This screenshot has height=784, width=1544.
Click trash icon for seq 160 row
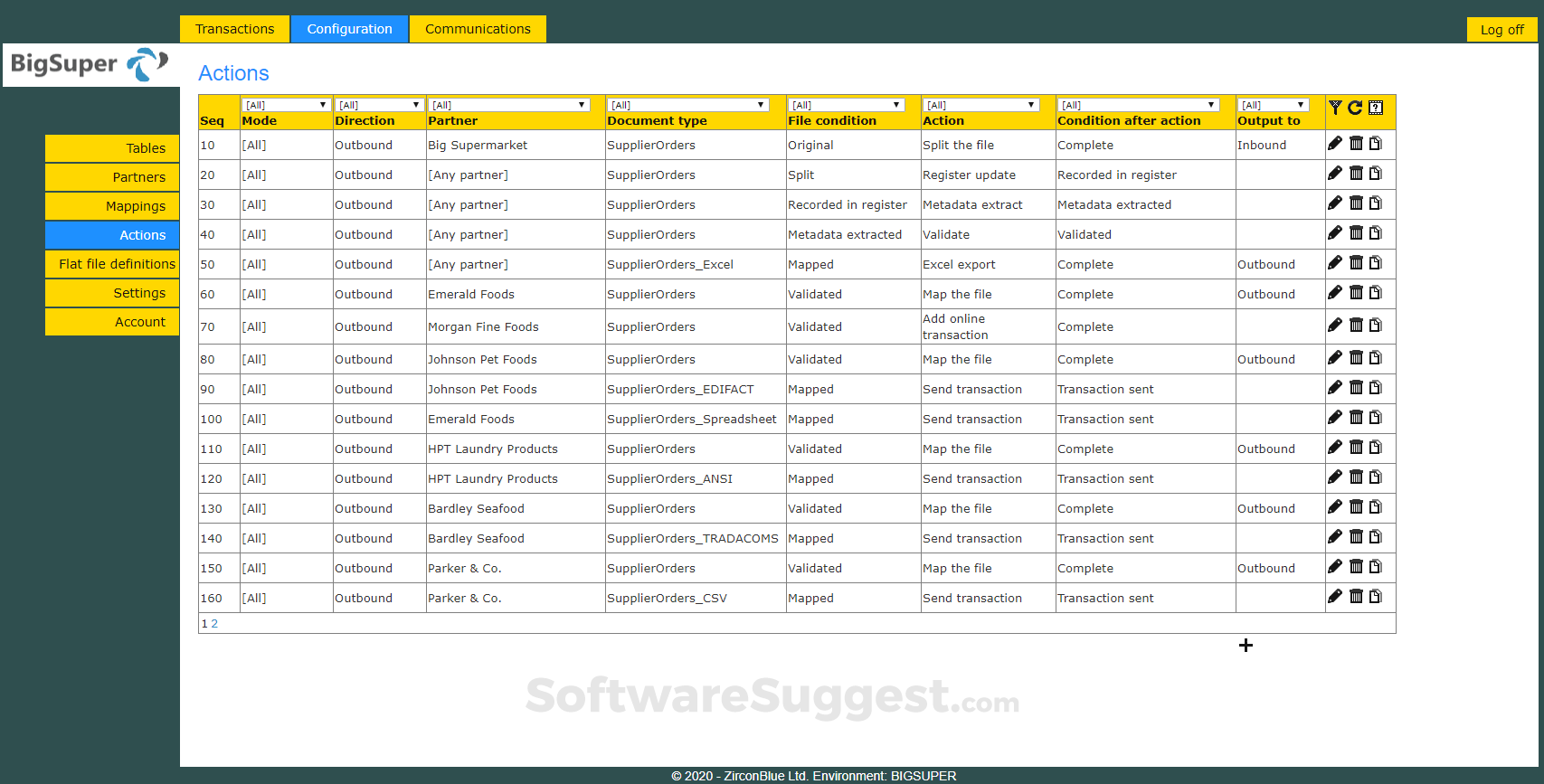tap(1356, 596)
